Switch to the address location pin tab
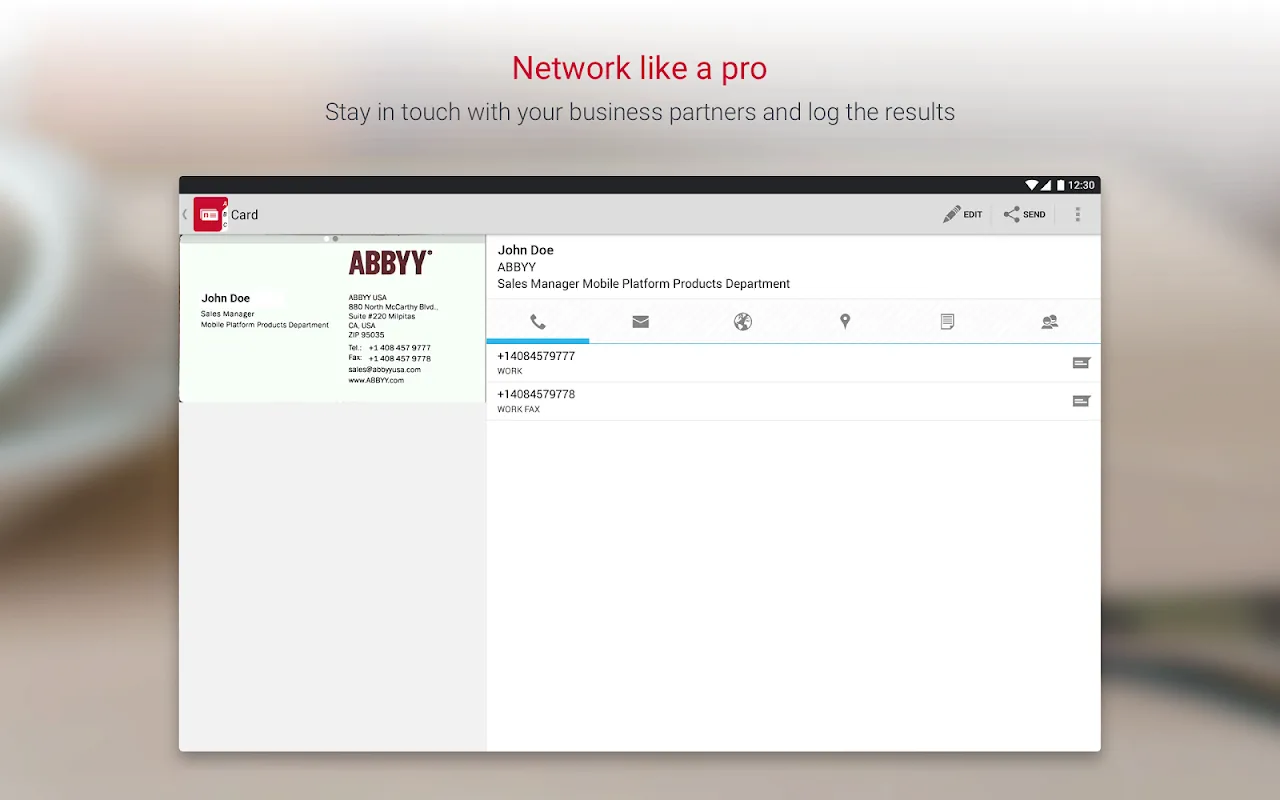Screen dimensions: 1280x800 point(845,322)
